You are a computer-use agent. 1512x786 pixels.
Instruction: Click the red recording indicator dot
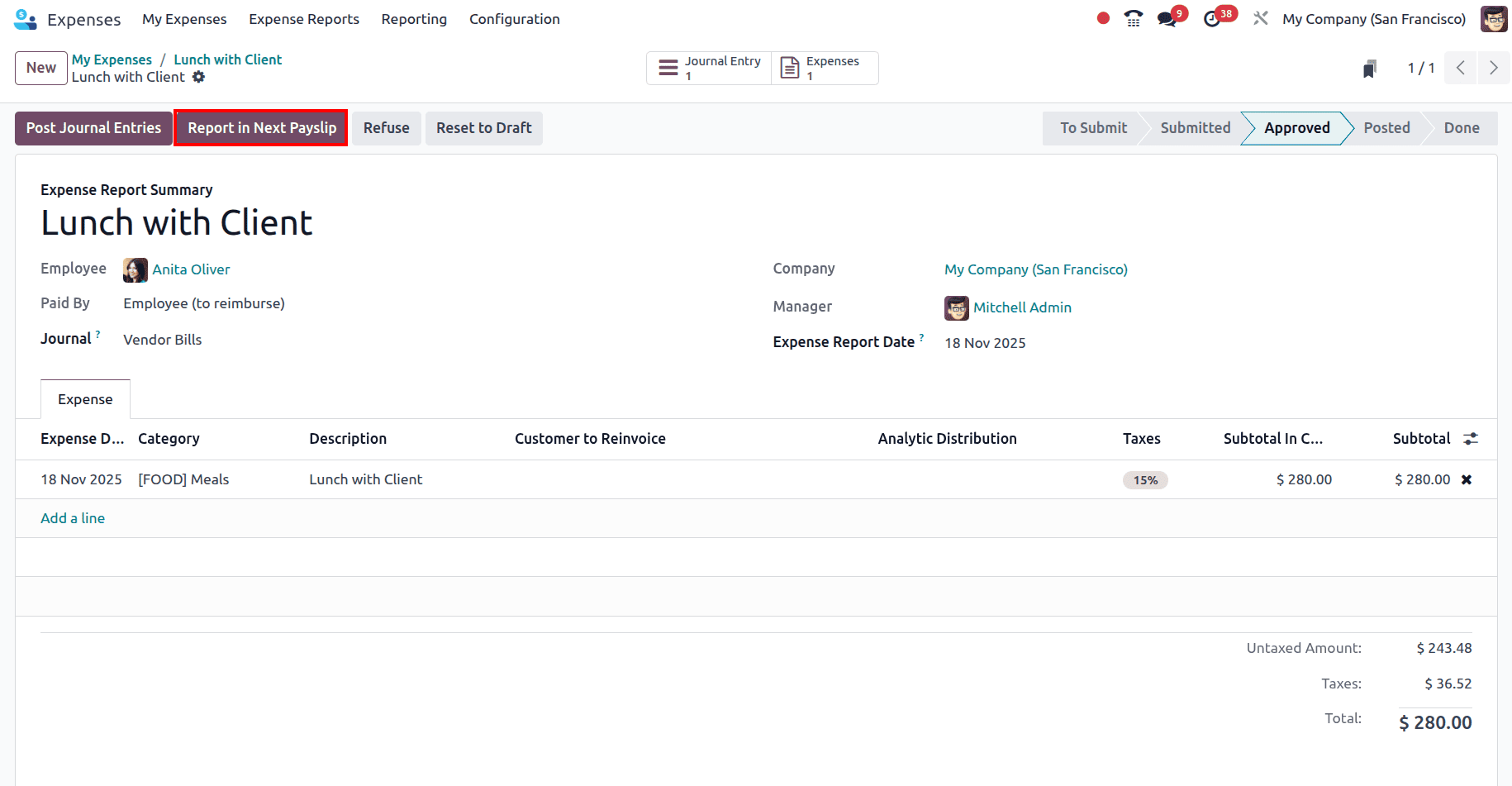pos(1103,17)
